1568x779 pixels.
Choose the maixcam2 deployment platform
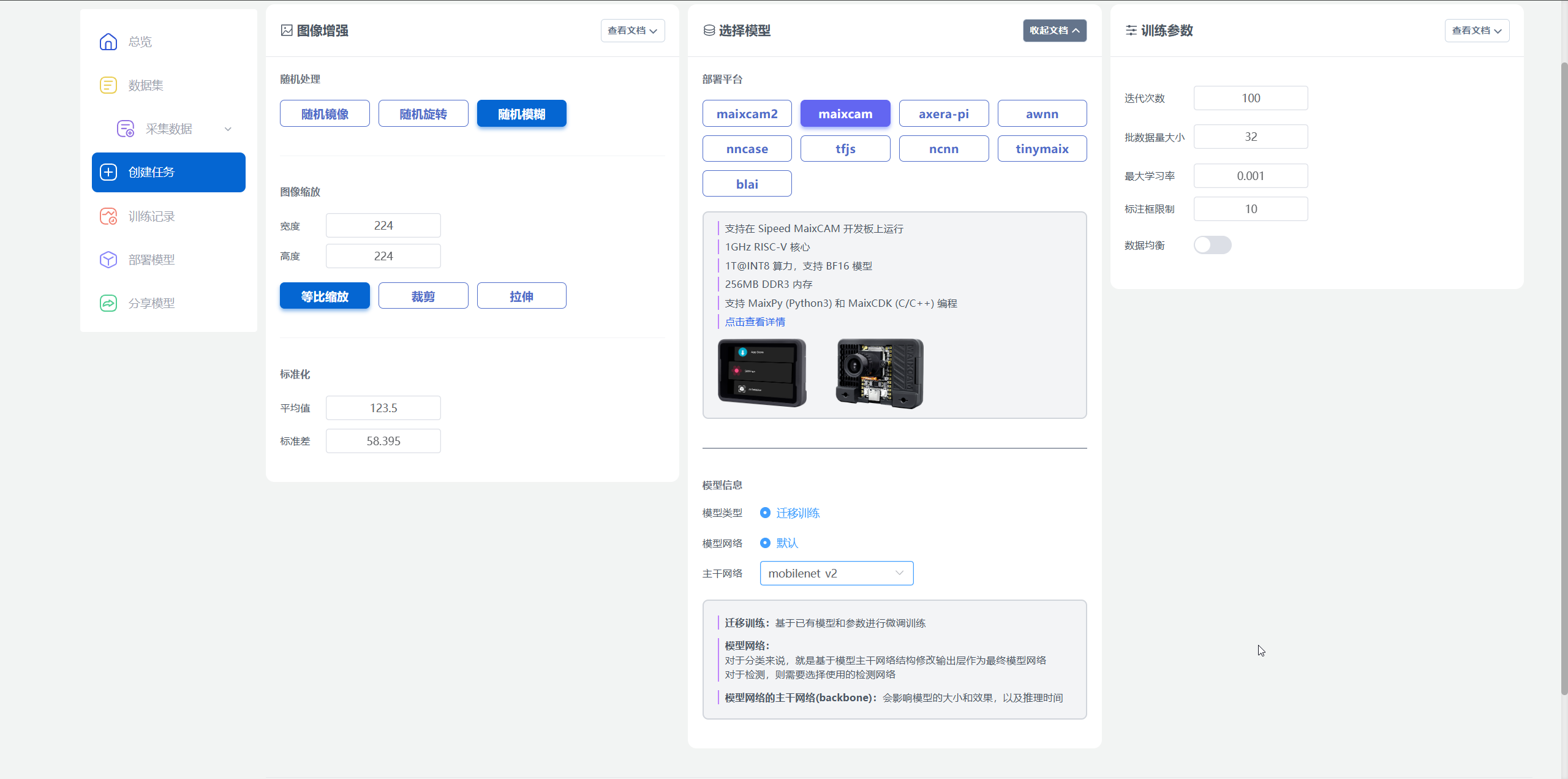coord(747,113)
